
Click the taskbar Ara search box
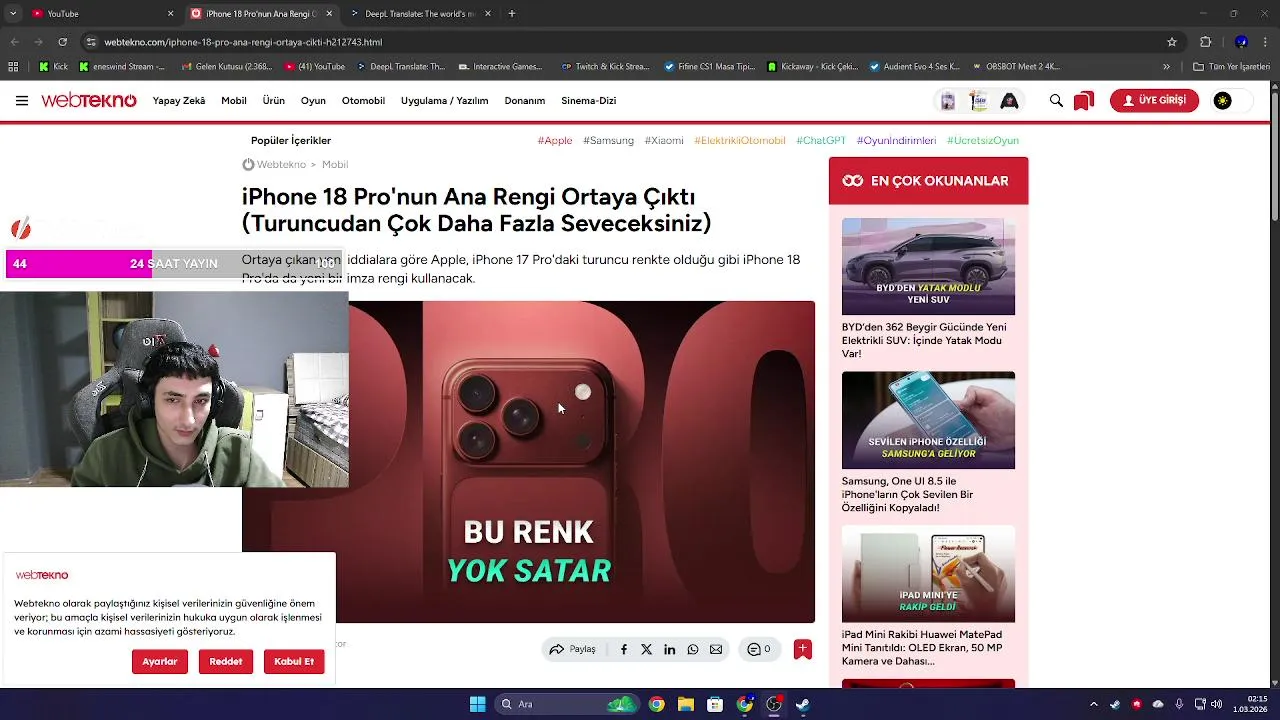[x=568, y=704]
